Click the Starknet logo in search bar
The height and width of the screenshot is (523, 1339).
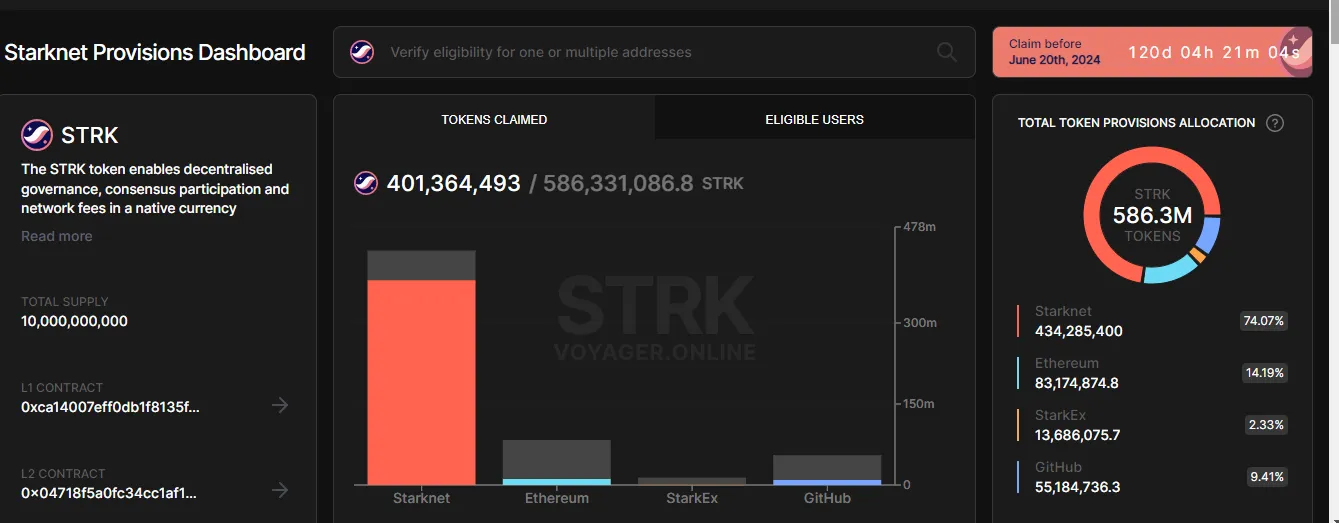tap(362, 52)
